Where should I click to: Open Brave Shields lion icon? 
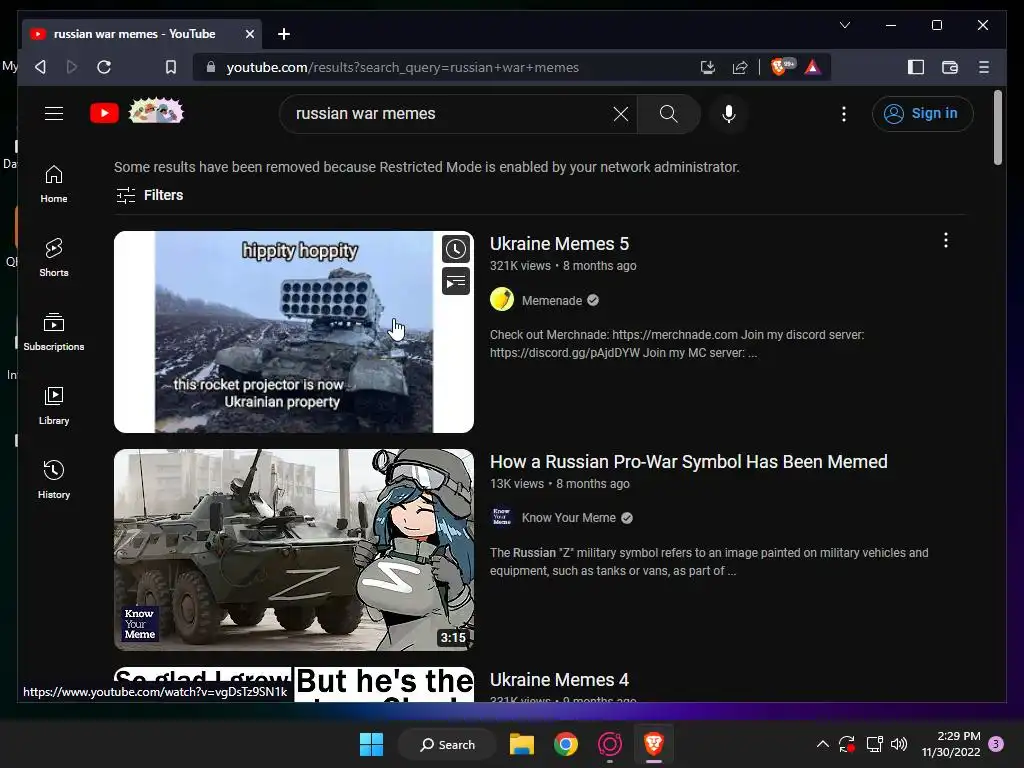pos(781,67)
